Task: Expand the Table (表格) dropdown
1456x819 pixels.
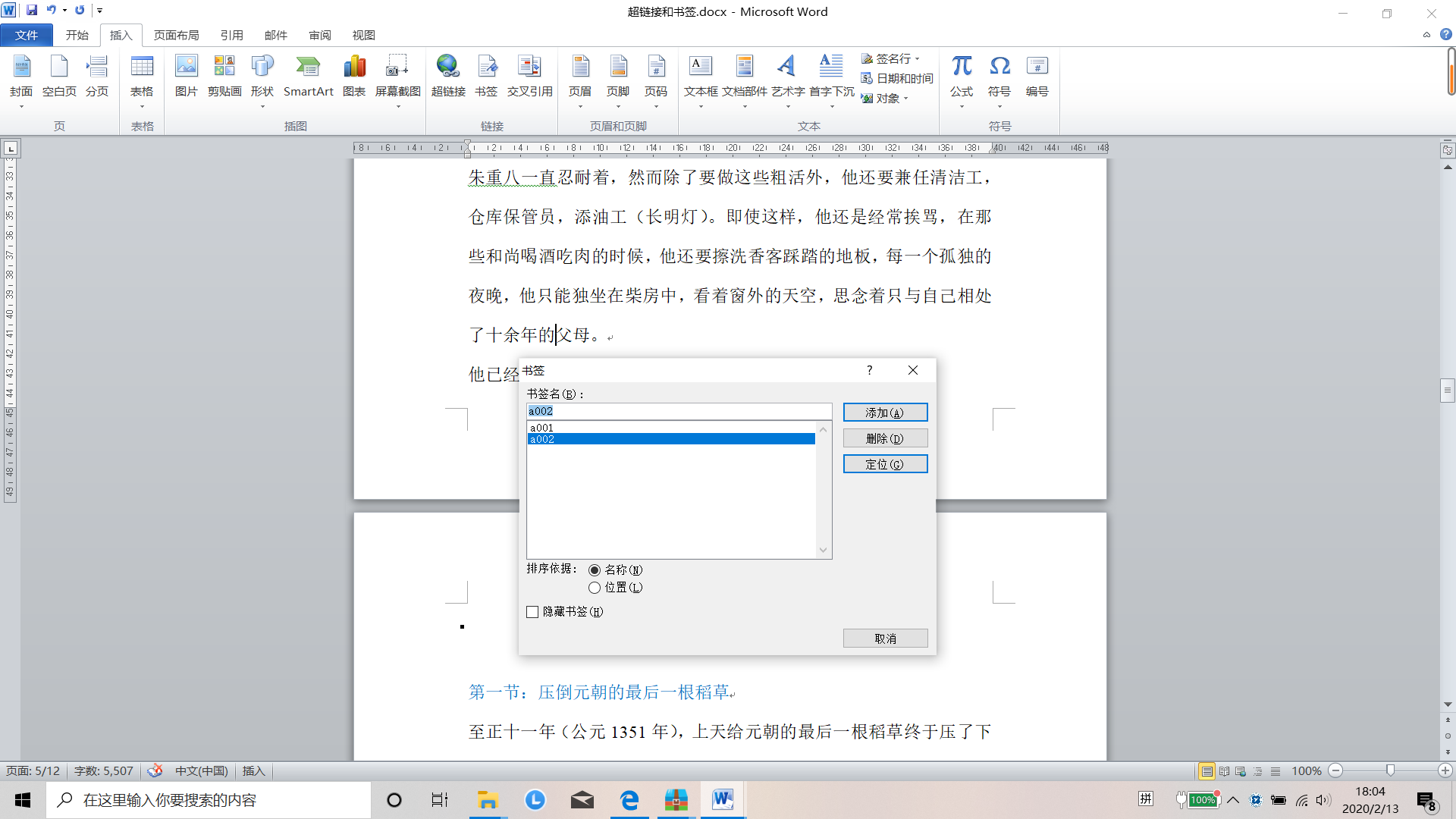Action: pos(142,106)
